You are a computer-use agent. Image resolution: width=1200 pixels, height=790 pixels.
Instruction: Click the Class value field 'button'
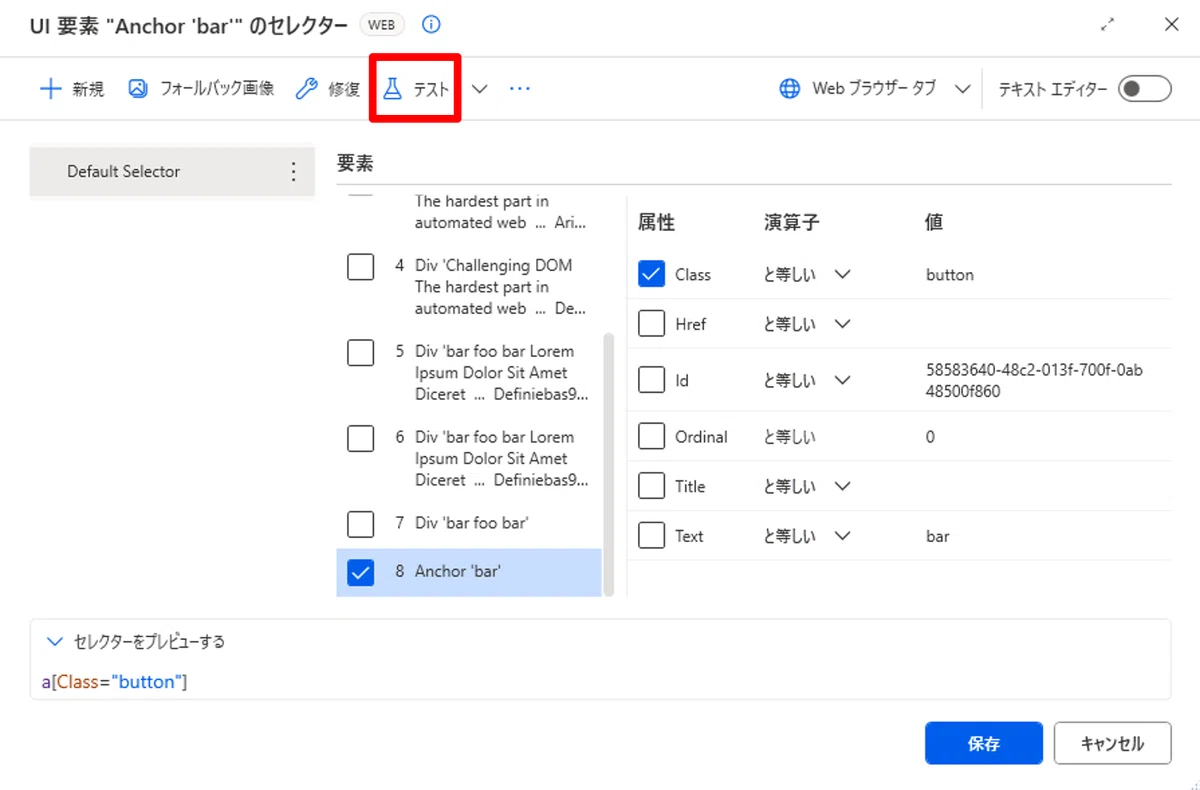(x=950, y=274)
